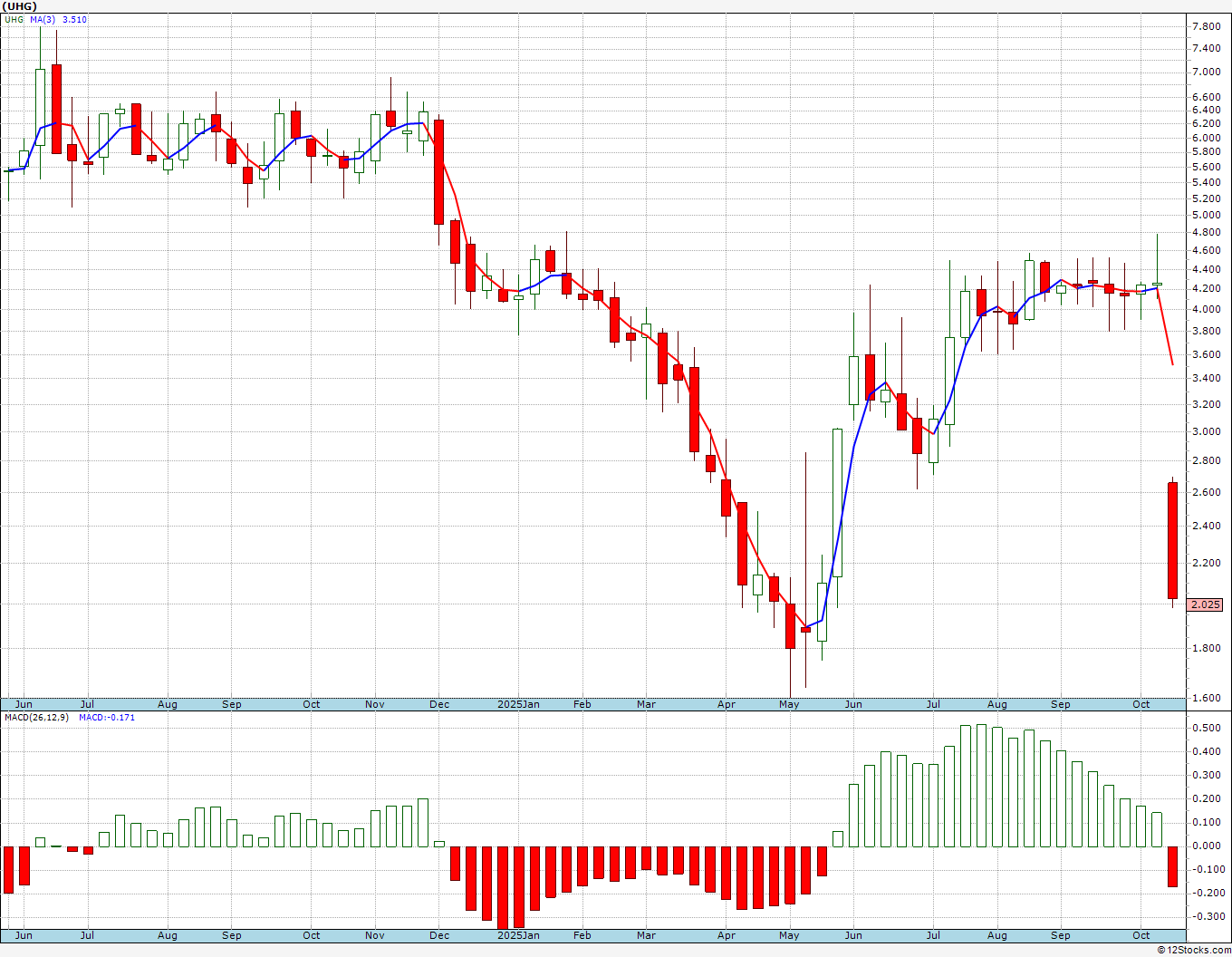
Task: Select the "4.600" price axis label
Action: coord(1206,250)
